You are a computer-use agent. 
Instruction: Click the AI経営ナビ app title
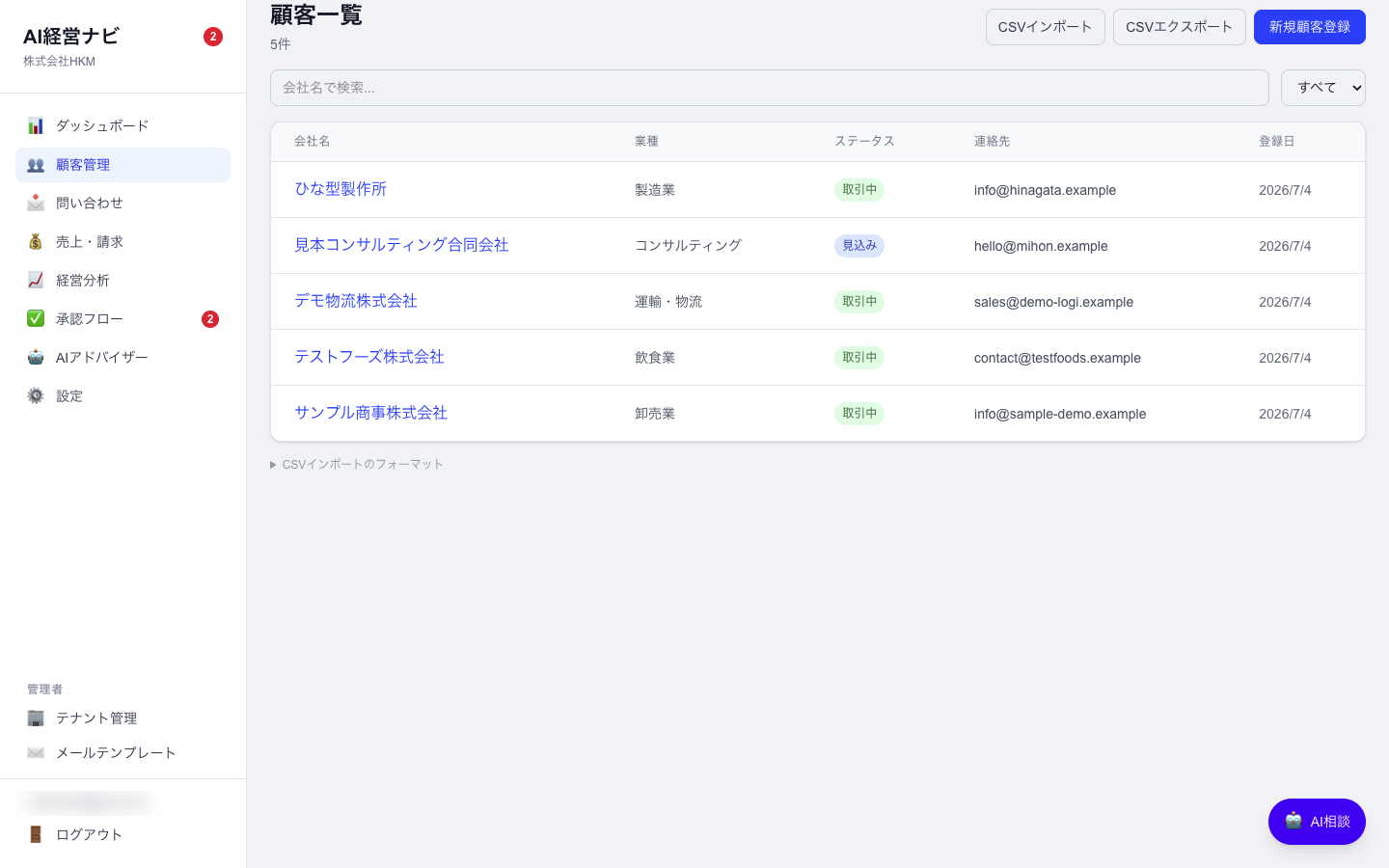pyautogui.click(x=71, y=37)
